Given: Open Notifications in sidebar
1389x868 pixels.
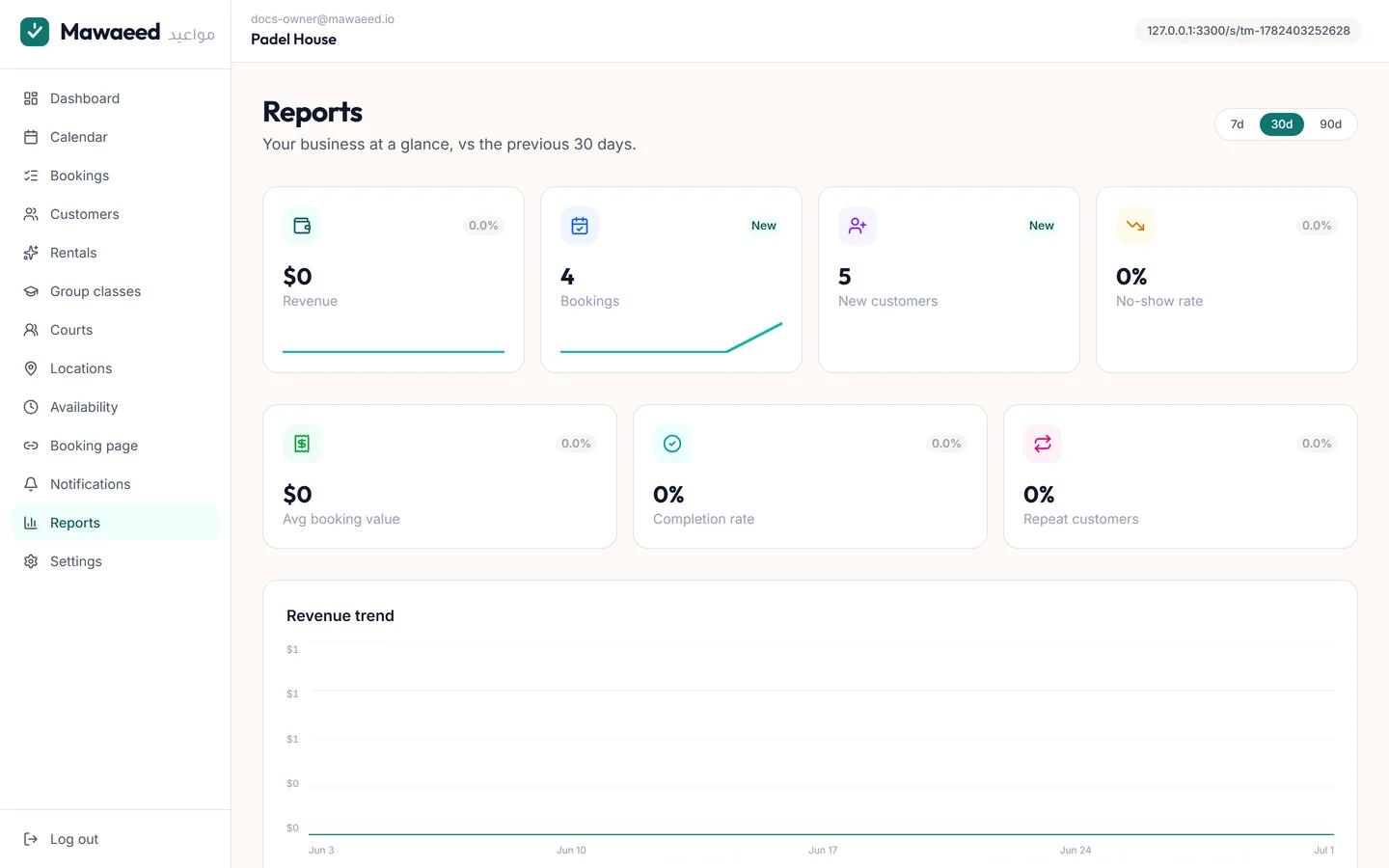Looking at the screenshot, I should coord(116,484).
